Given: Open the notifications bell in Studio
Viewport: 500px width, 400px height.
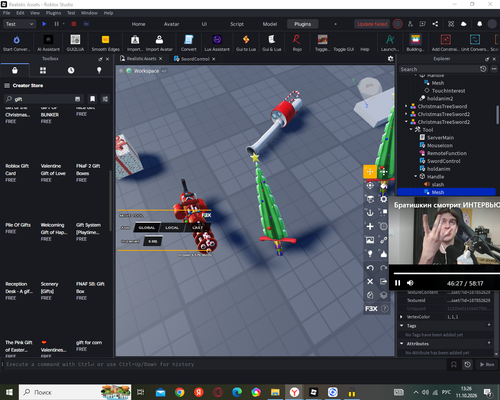Looking at the screenshot, I should coord(479,24).
